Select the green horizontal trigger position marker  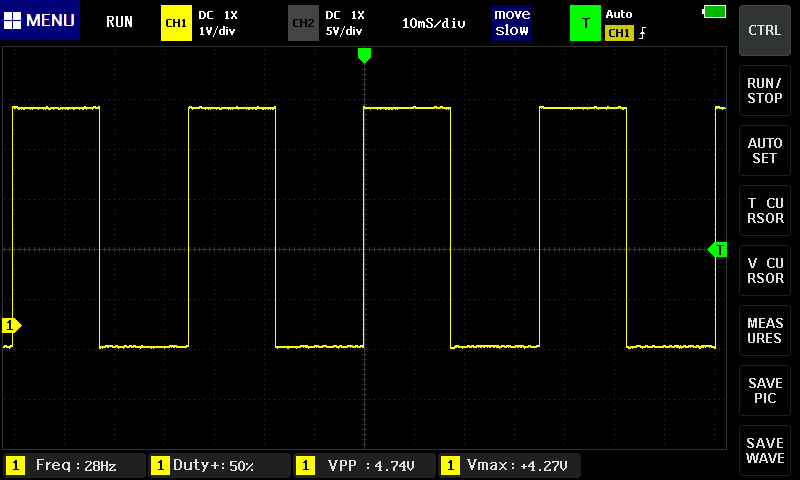click(364, 55)
